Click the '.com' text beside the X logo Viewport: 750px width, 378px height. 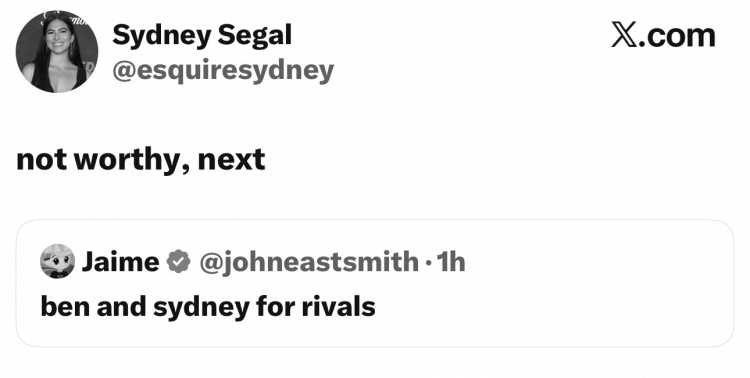(677, 37)
